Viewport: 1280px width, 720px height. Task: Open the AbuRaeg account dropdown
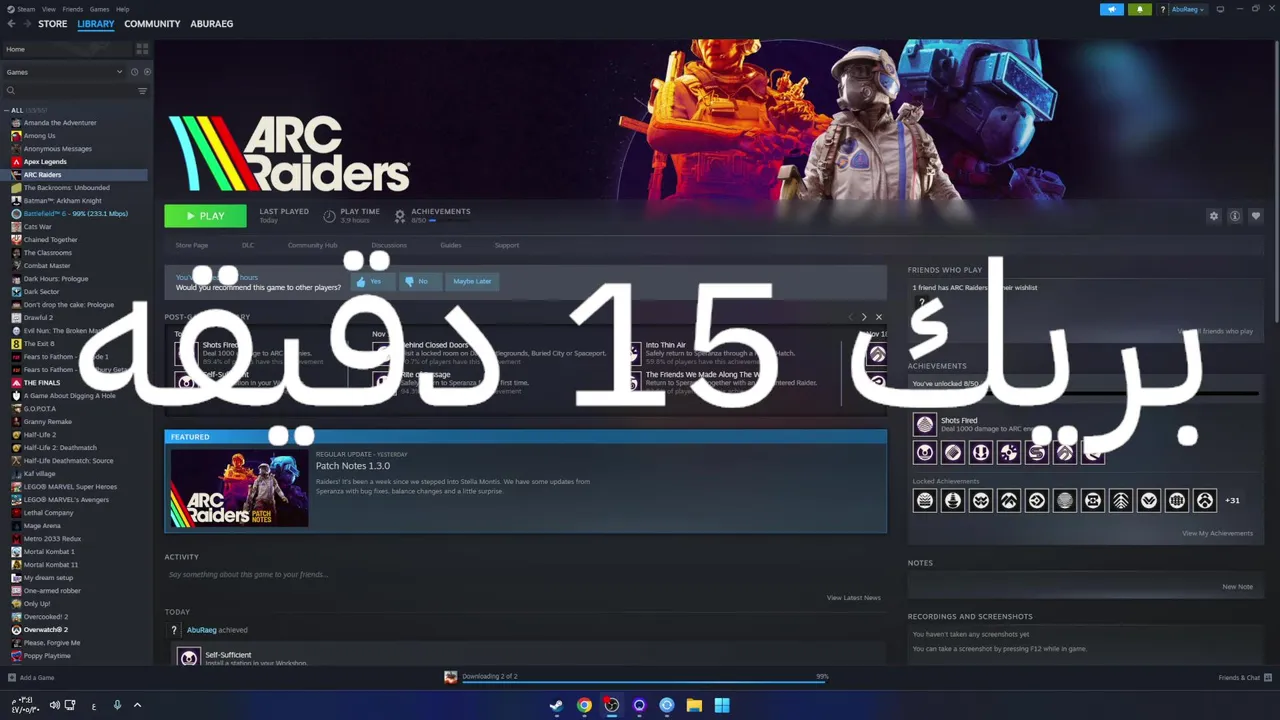(1187, 9)
